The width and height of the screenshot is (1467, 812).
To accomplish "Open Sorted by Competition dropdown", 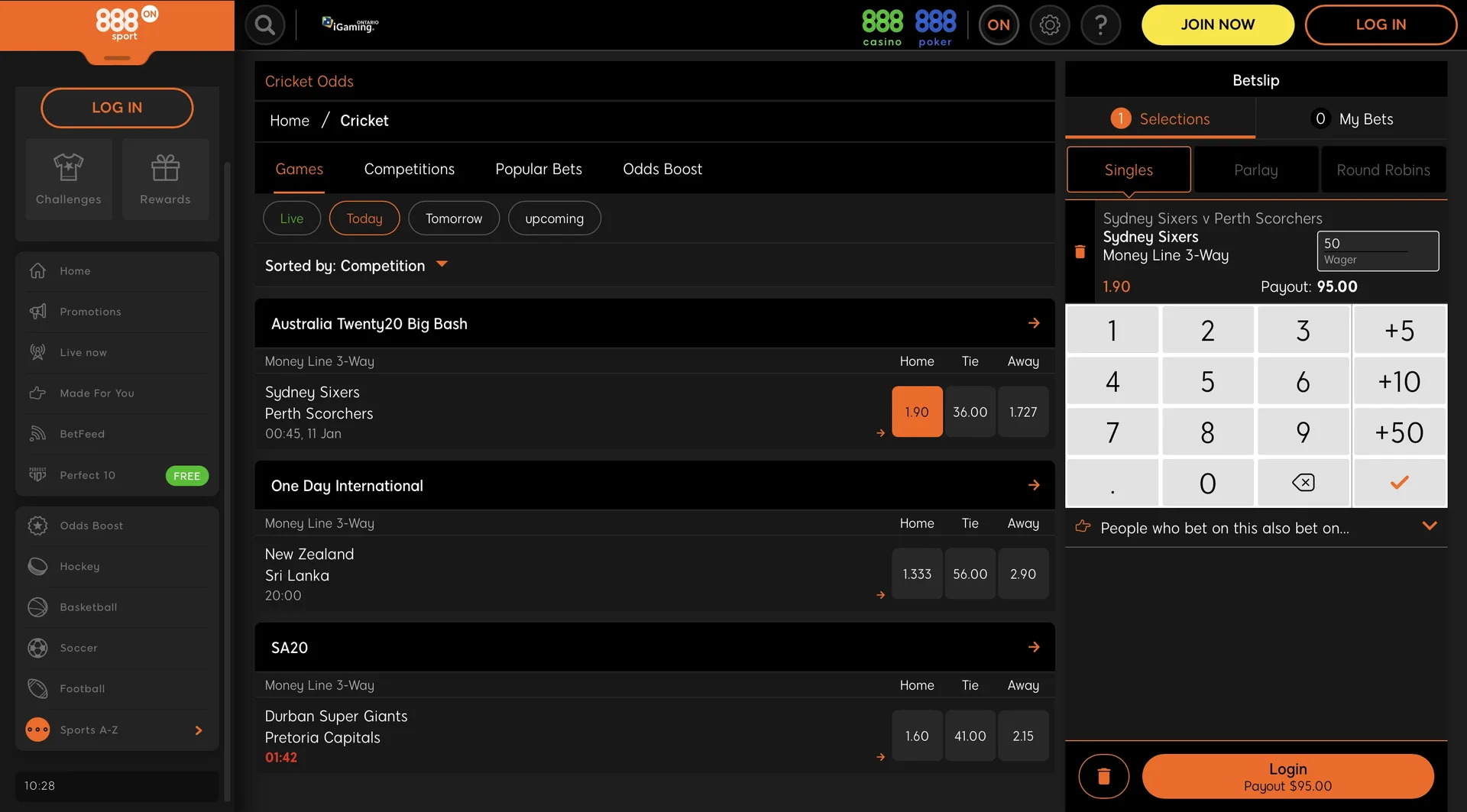I will 356,266.
